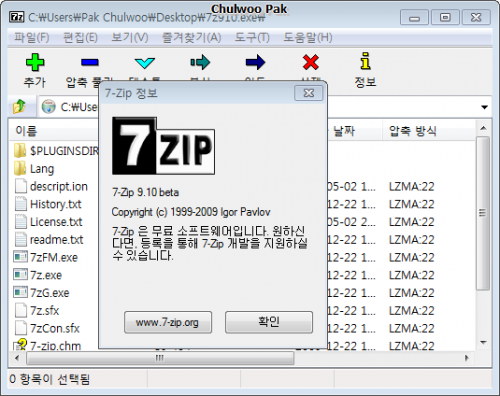Screen dimensions: 500x396
Task: Select the License.txt file name
Action: click(x=56, y=222)
